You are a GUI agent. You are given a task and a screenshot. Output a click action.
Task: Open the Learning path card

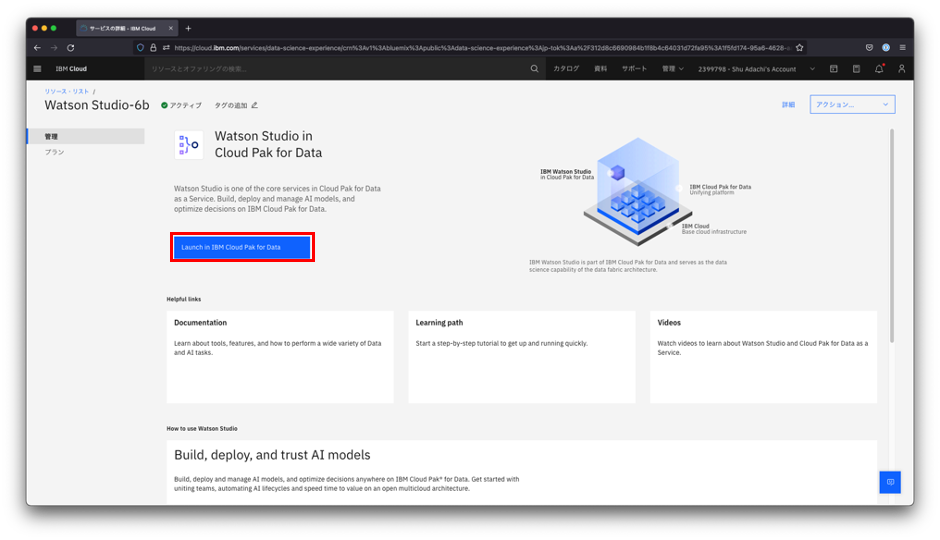click(x=522, y=357)
